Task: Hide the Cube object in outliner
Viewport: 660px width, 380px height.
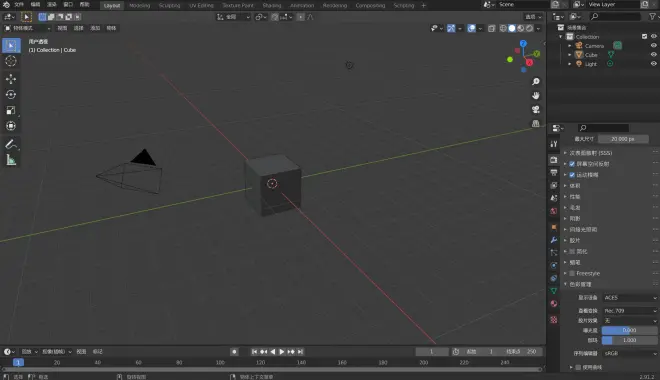Action: point(654,55)
